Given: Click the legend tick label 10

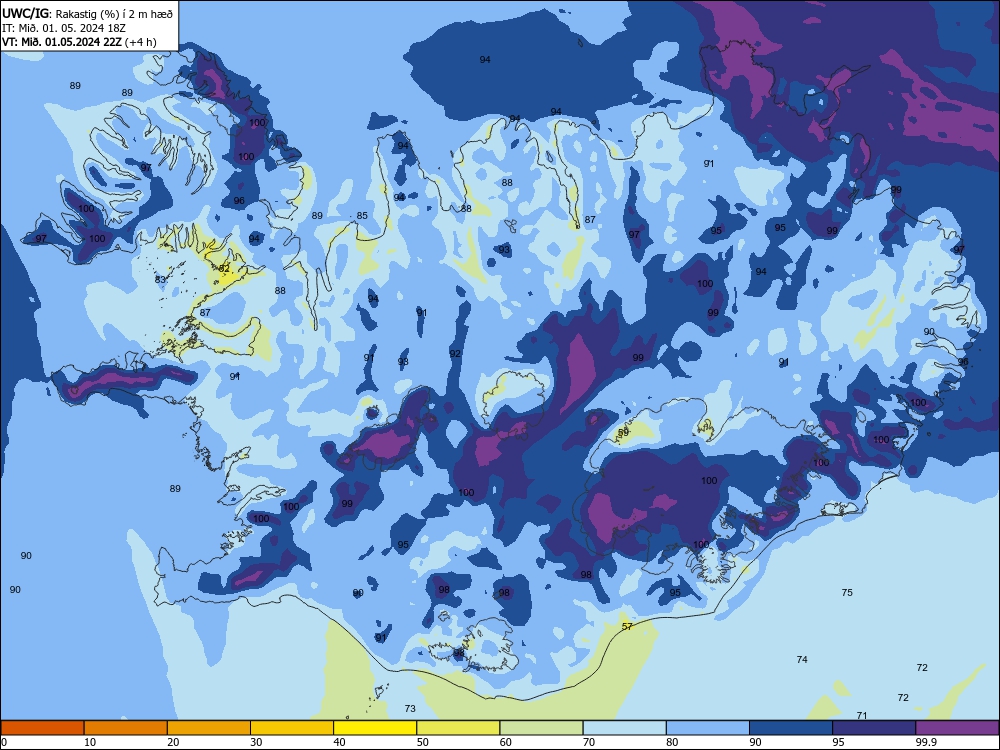Looking at the screenshot, I should (x=90, y=742).
